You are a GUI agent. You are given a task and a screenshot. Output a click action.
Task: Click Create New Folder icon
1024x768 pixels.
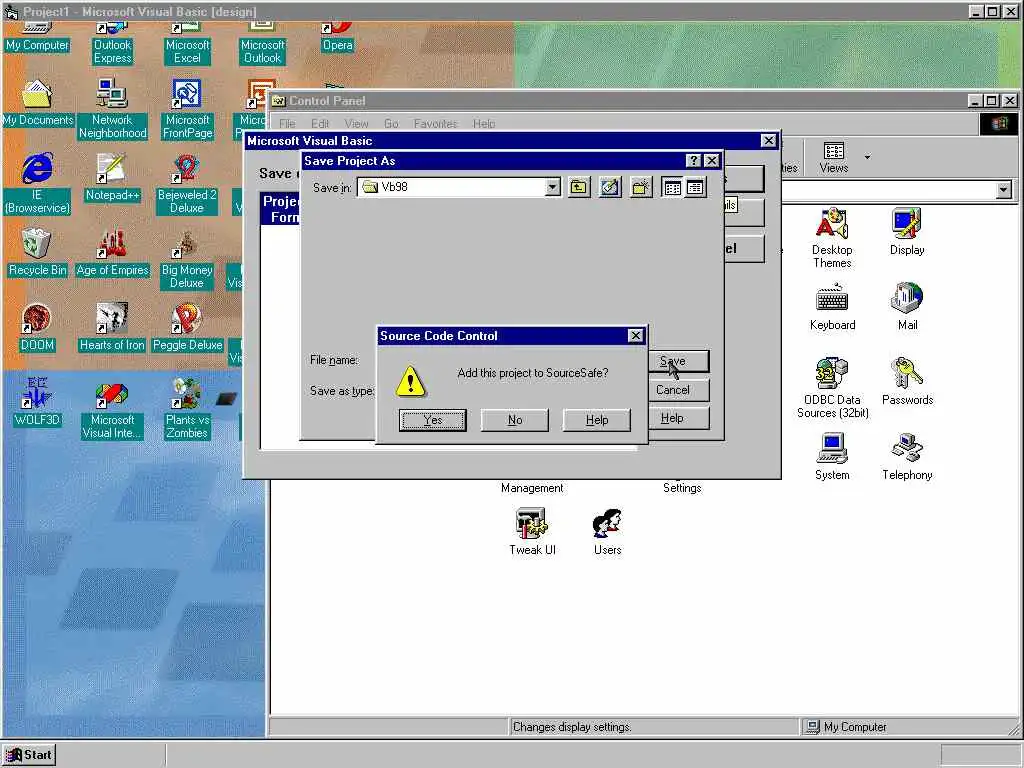[641, 187]
